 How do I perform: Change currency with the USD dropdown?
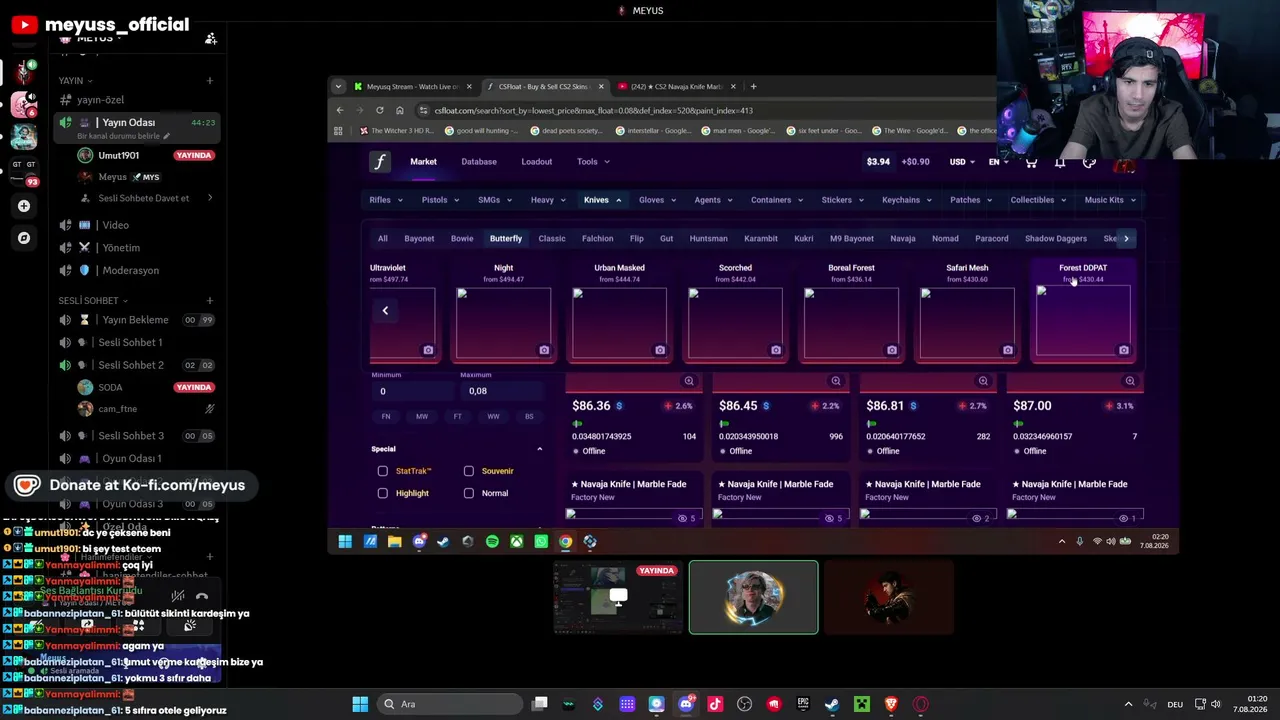pos(963,162)
